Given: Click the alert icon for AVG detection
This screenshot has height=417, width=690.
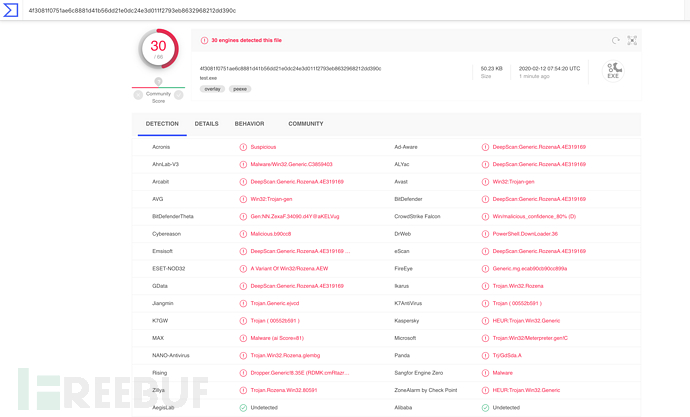Looking at the screenshot, I should coord(243,199).
